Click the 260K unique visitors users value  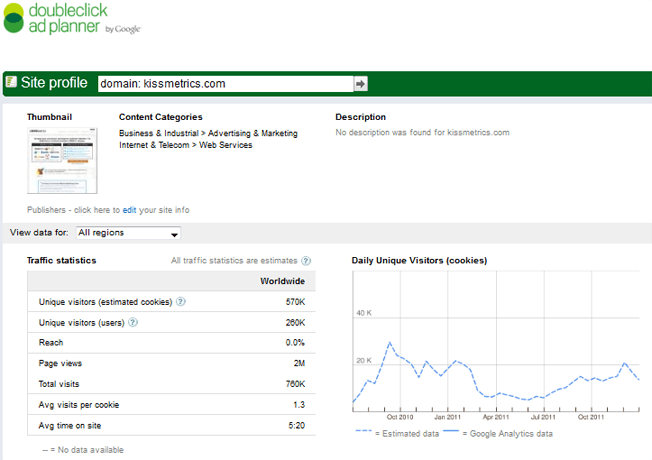(x=295, y=323)
